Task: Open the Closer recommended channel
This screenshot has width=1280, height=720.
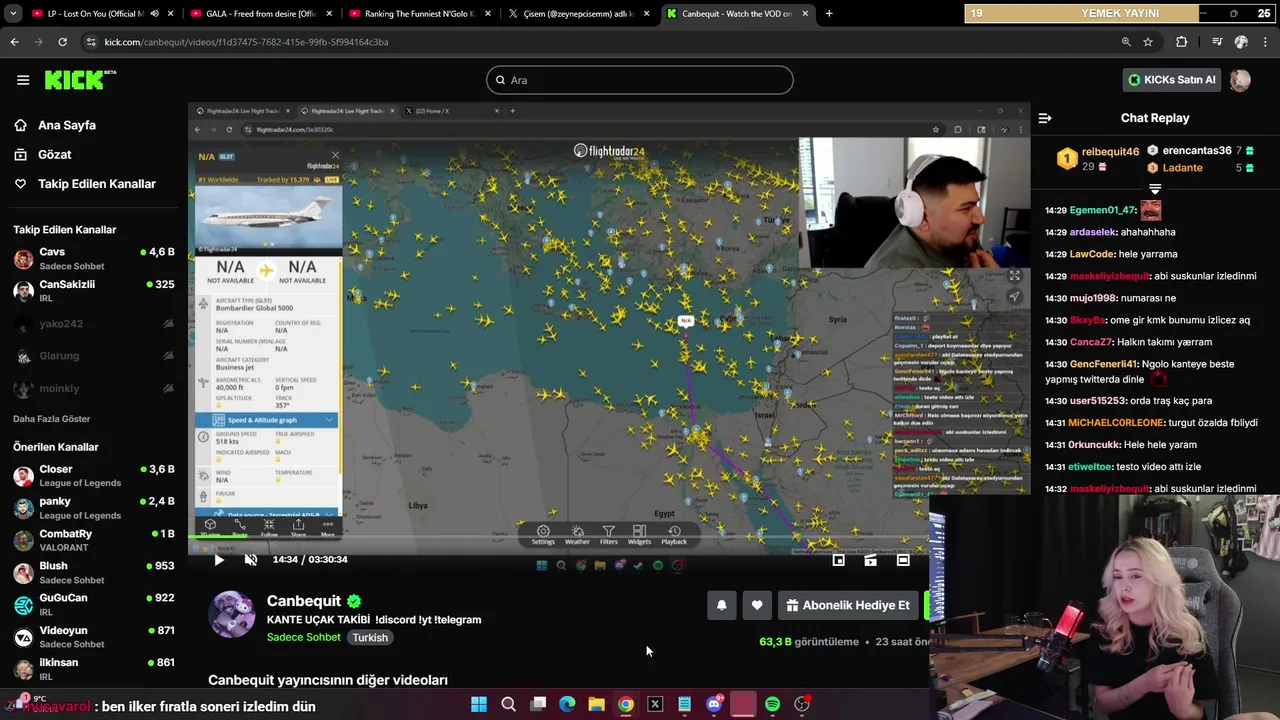Action: (94, 475)
